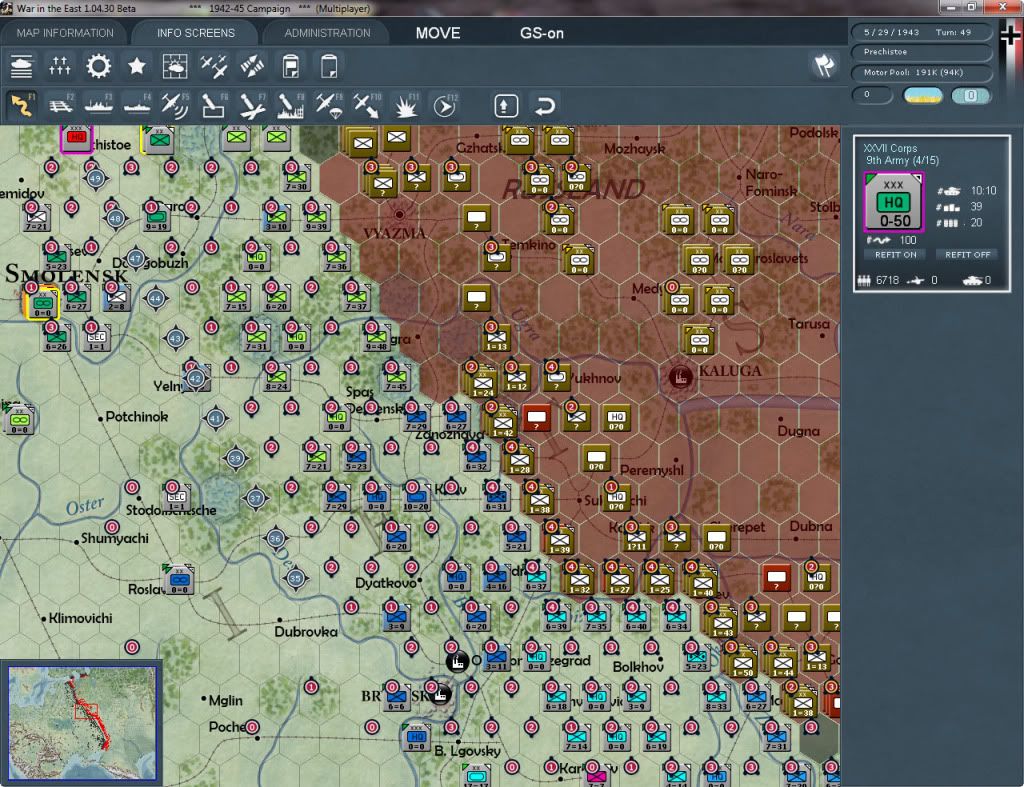This screenshot has width=1024, height=787.
Task: Click fort level marker 49
Action: (x=96, y=178)
